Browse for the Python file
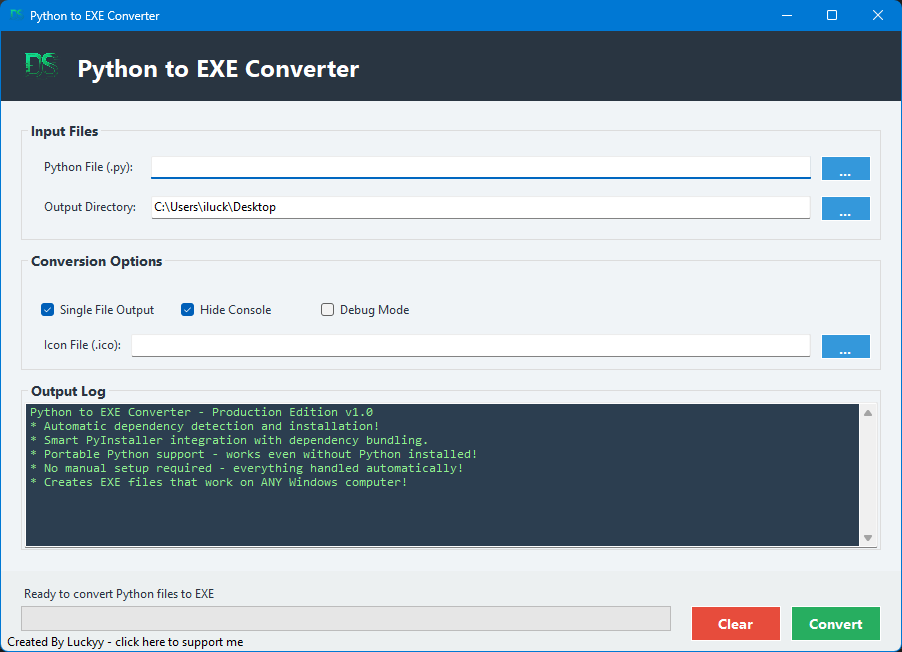Image resolution: width=902 pixels, height=652 pixels. click(x=845, y=169)
